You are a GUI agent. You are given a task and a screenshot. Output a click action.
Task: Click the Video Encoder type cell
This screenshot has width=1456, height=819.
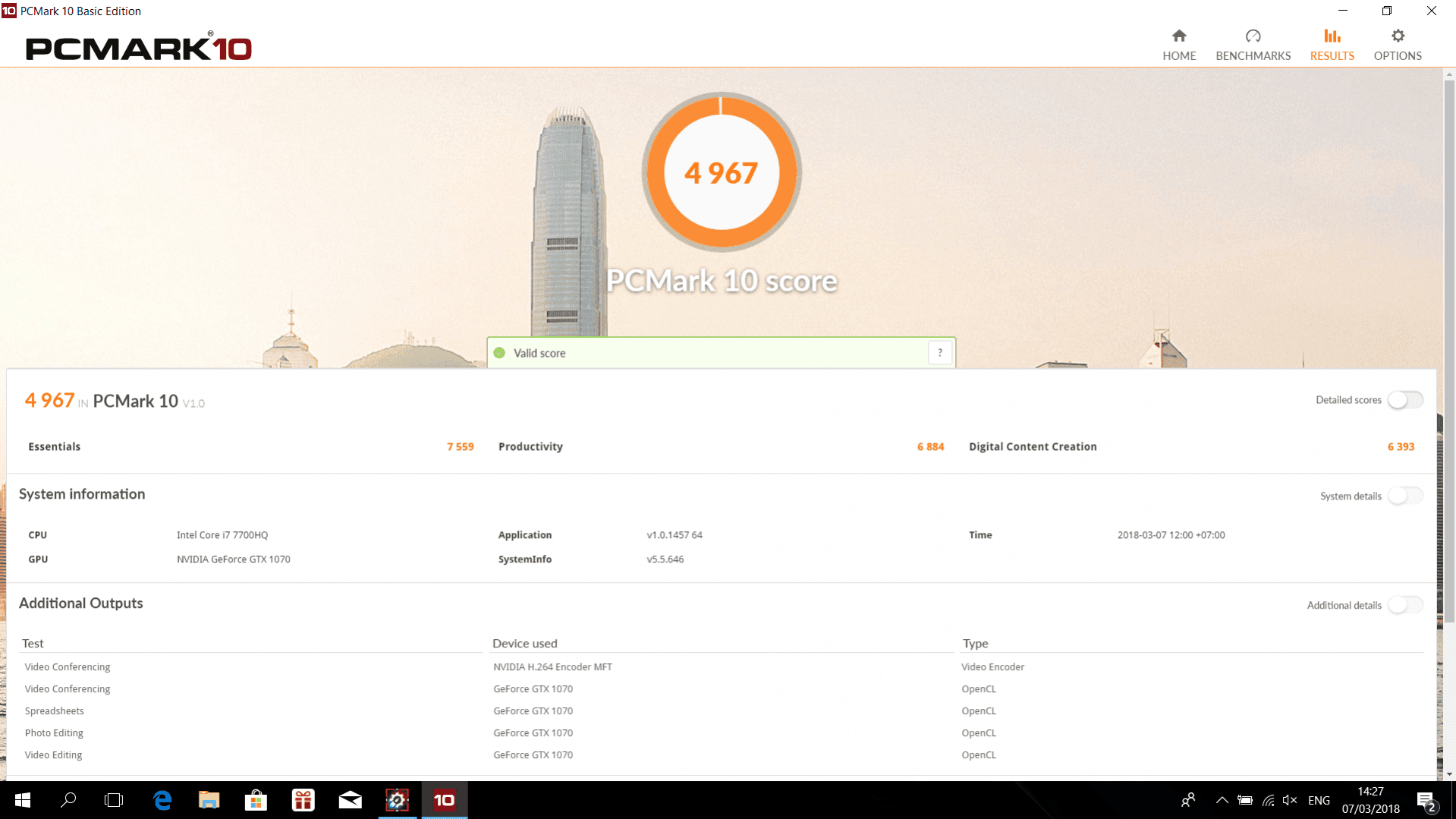pyautogui.click(x=992, y=667)
